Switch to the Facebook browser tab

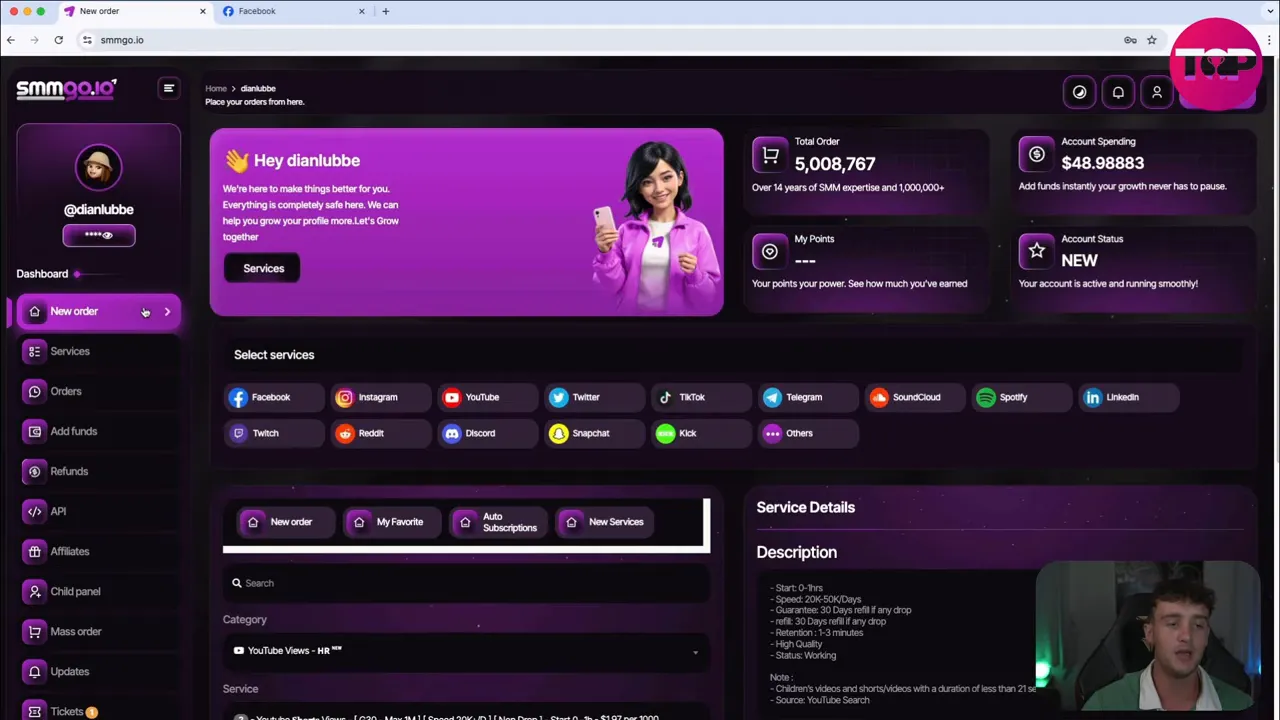(x=256, y=11)
